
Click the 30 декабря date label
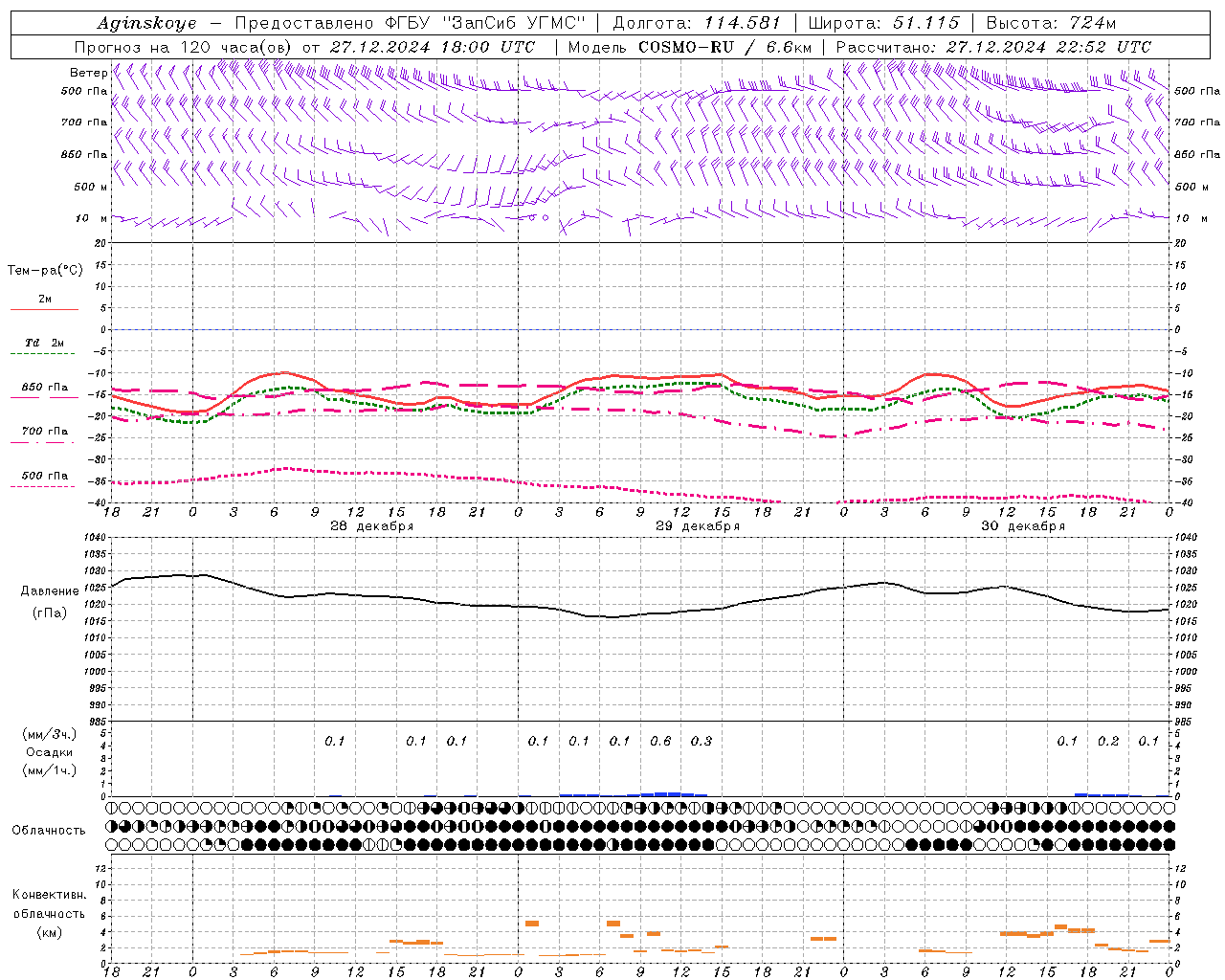(1023, 526)
